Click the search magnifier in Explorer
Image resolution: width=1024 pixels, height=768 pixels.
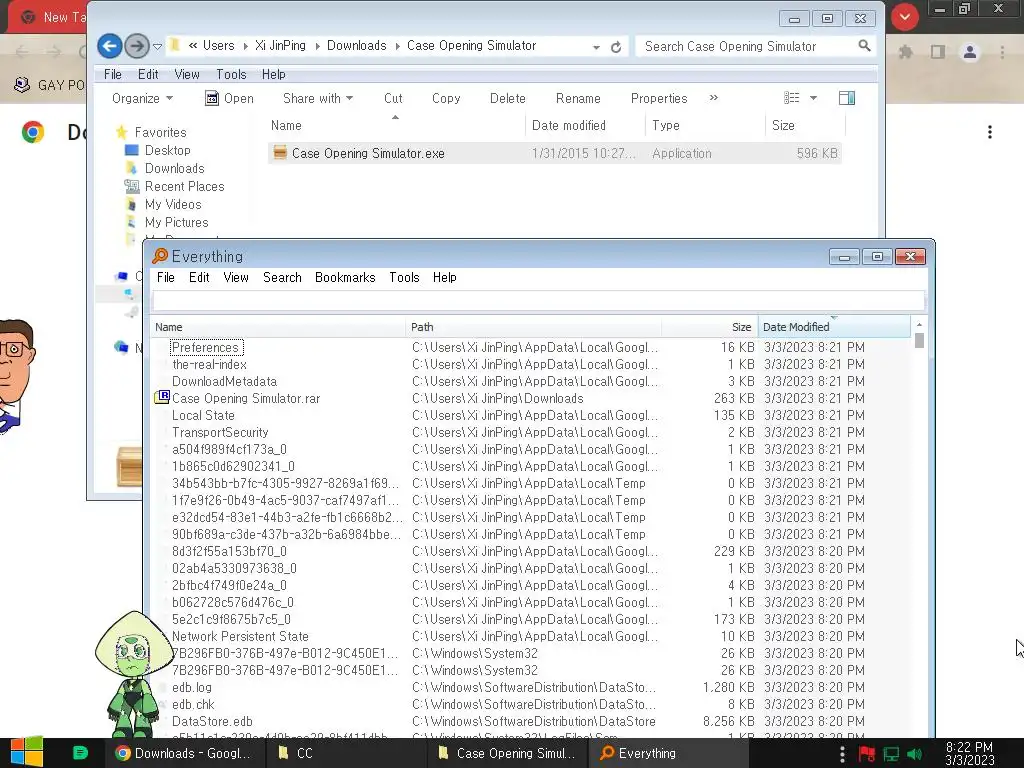[864, 46]
